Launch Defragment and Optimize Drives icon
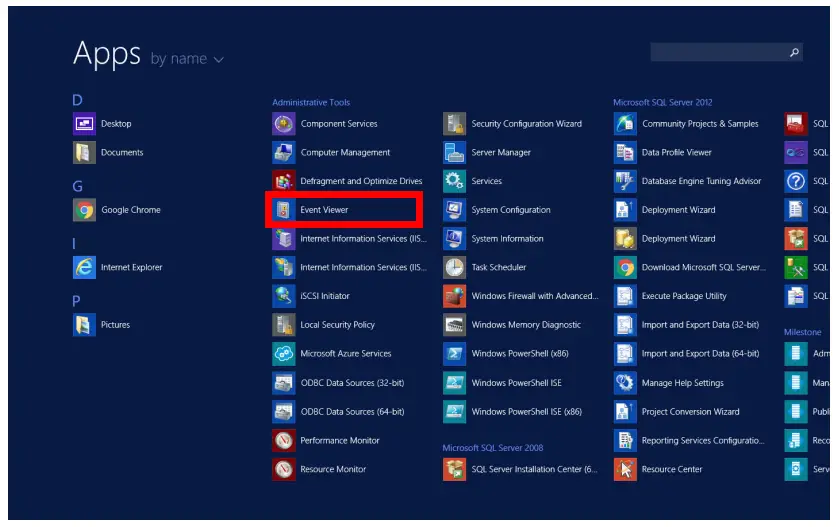Viewport: 839px width, 527px height. click(284, 181)
